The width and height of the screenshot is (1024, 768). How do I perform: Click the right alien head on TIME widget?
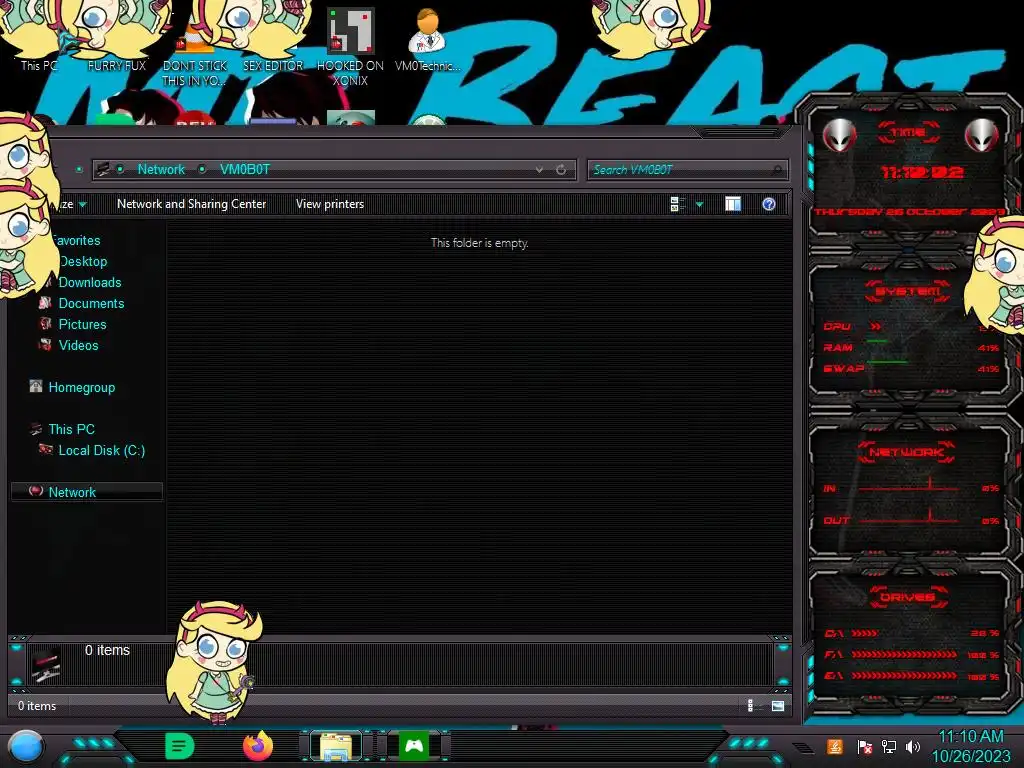(982, 135)
